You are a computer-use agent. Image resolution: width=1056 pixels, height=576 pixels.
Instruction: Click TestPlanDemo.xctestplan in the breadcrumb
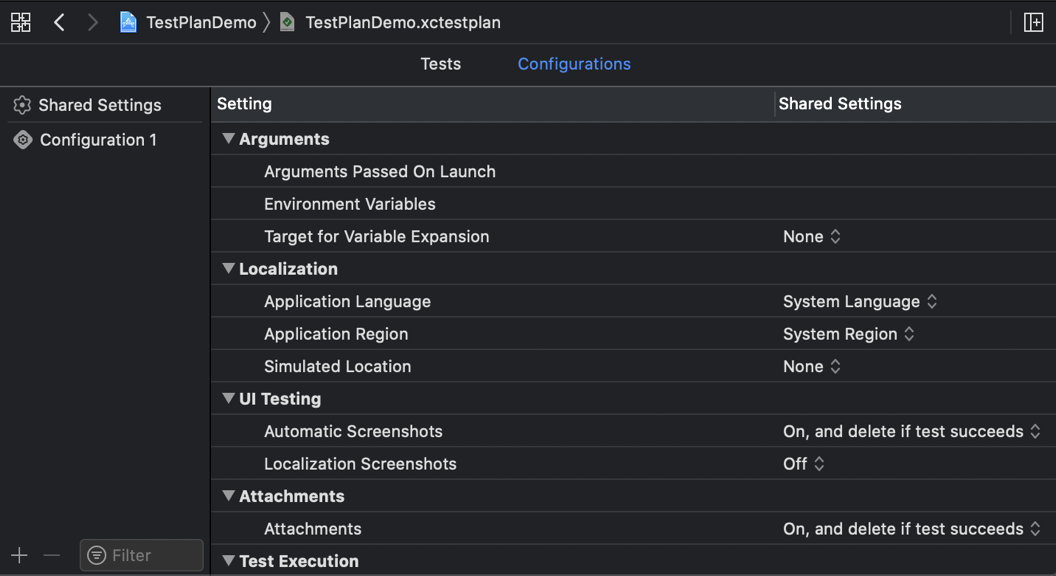coord(403,22)
